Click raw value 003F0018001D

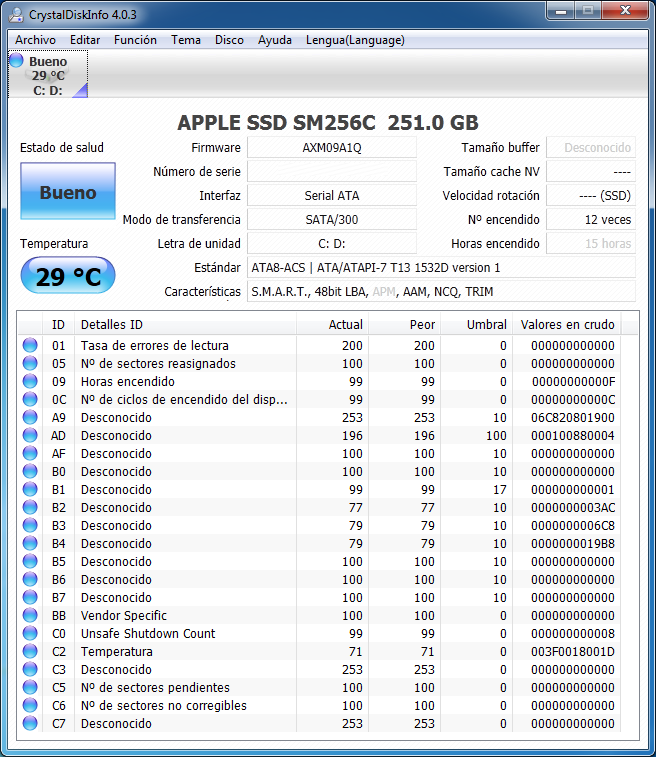pos(573,651)
